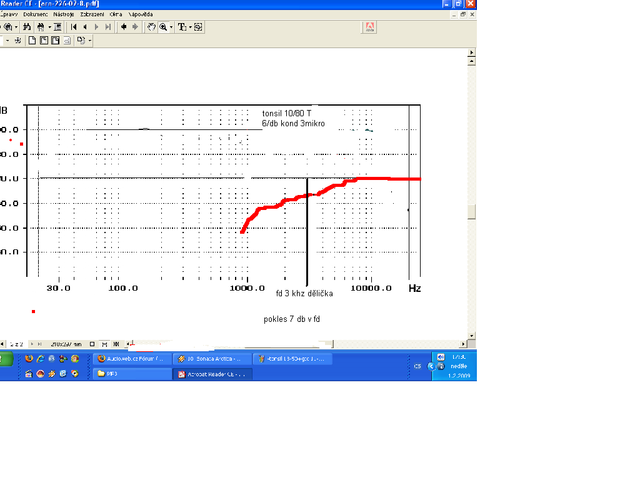Select the Hand tool
640x480 pixels.
[x=151, y=27]
